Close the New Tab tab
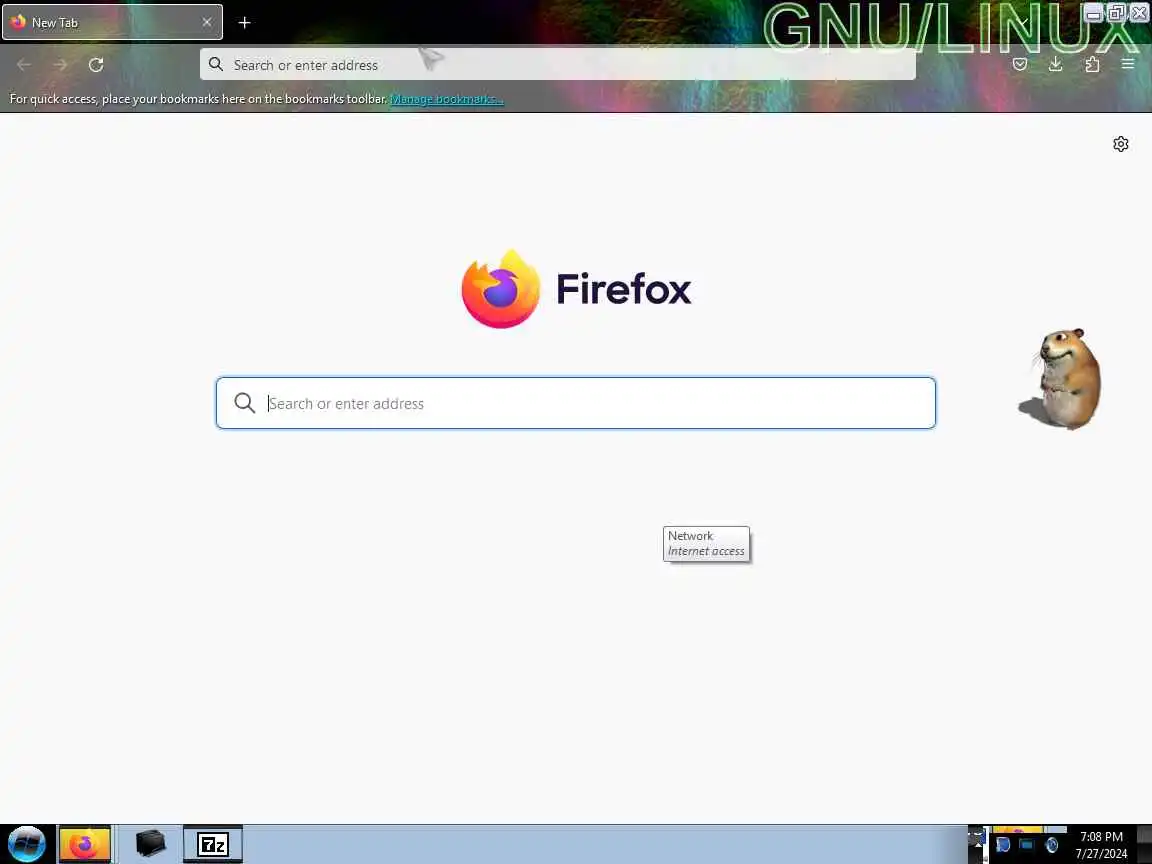This screenshot has height=864, width=1152. 206,23
